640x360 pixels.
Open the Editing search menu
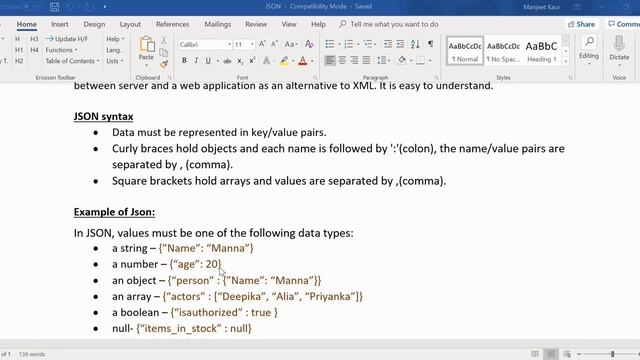(x=589, y=49)
